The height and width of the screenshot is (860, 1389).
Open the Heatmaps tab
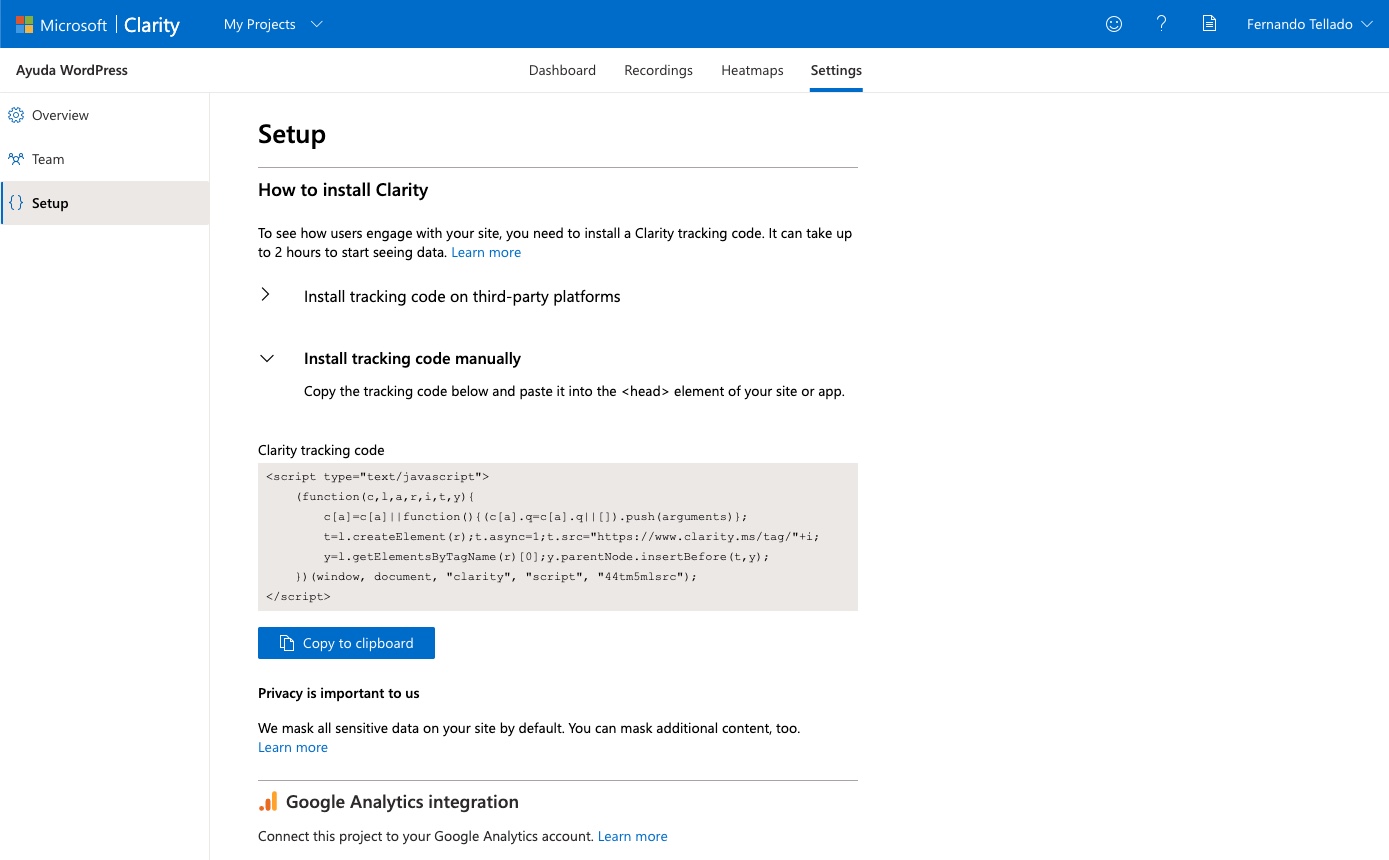point(752,70)
